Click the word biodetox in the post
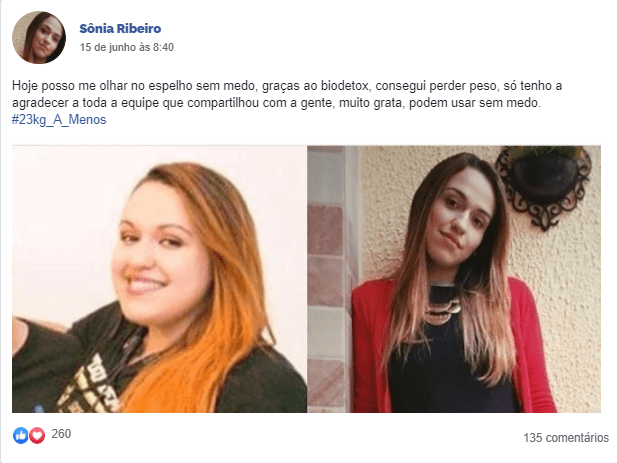 (344, 85)
